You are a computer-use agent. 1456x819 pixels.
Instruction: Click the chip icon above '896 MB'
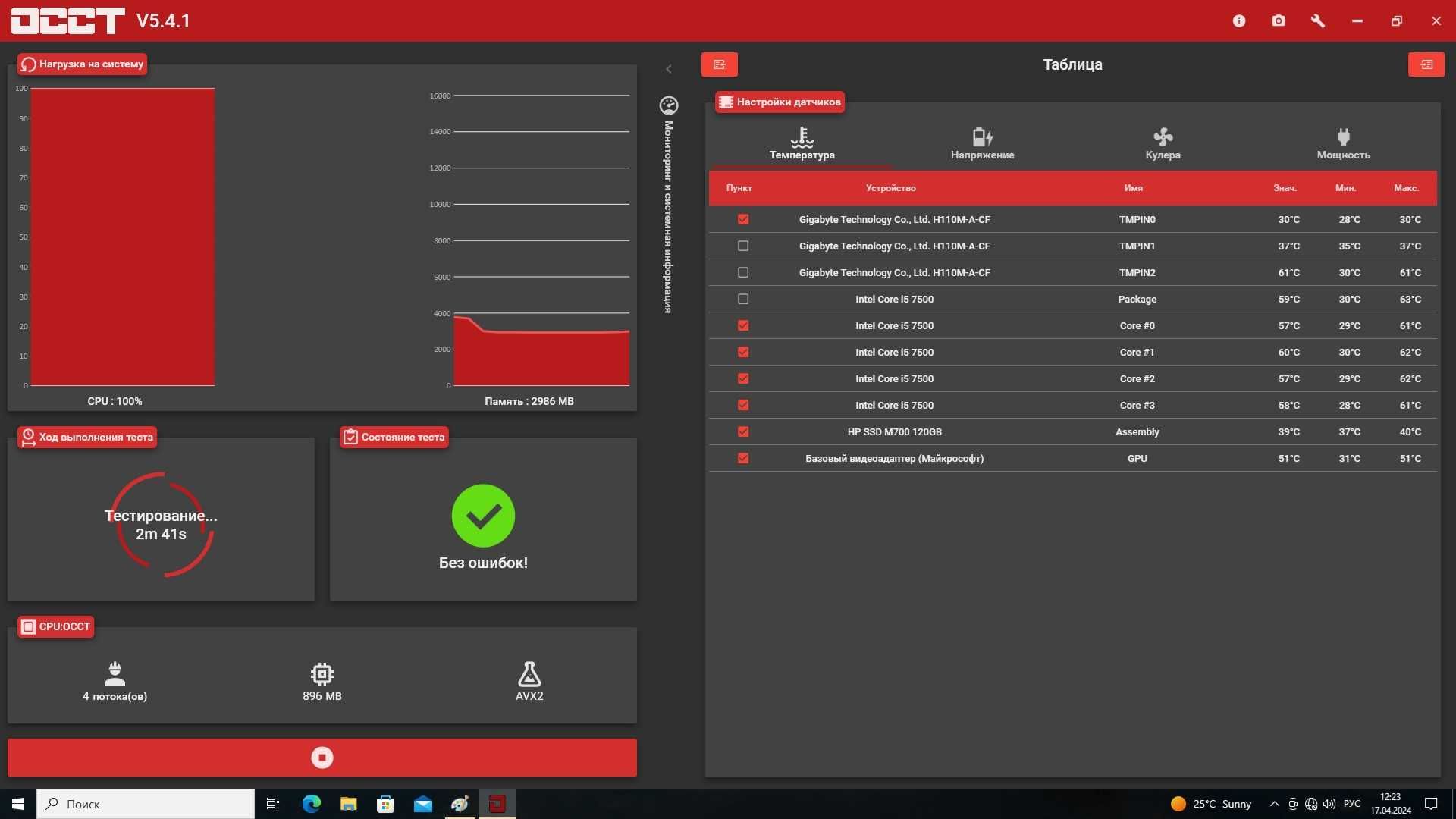322,673
